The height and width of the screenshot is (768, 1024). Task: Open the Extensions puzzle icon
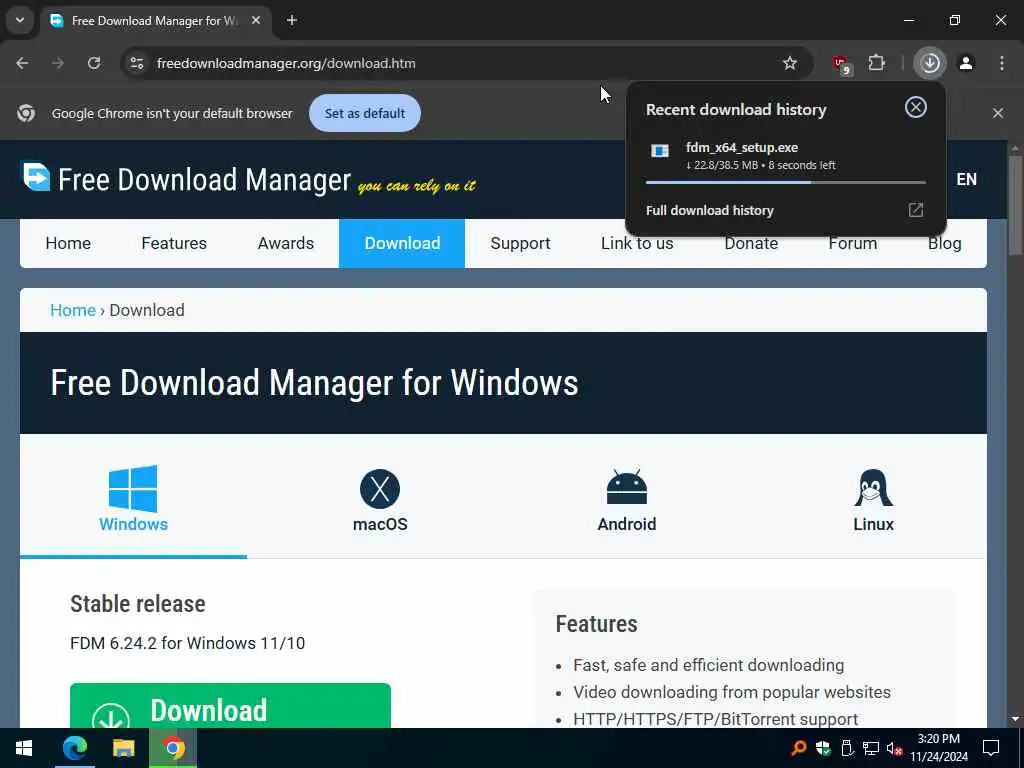point(876,63)
